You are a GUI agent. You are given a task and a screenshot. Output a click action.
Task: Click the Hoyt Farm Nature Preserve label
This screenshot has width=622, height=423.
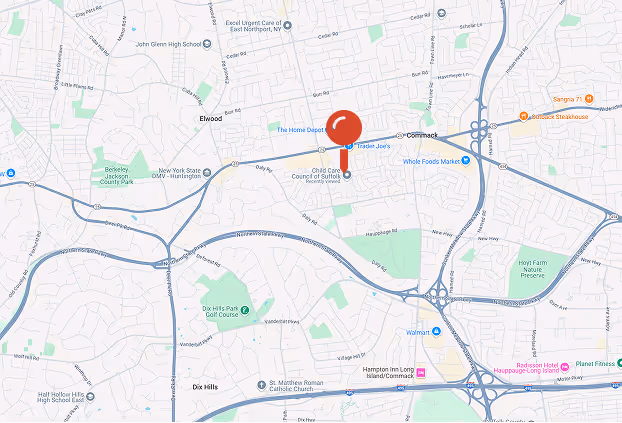(532, 269)
